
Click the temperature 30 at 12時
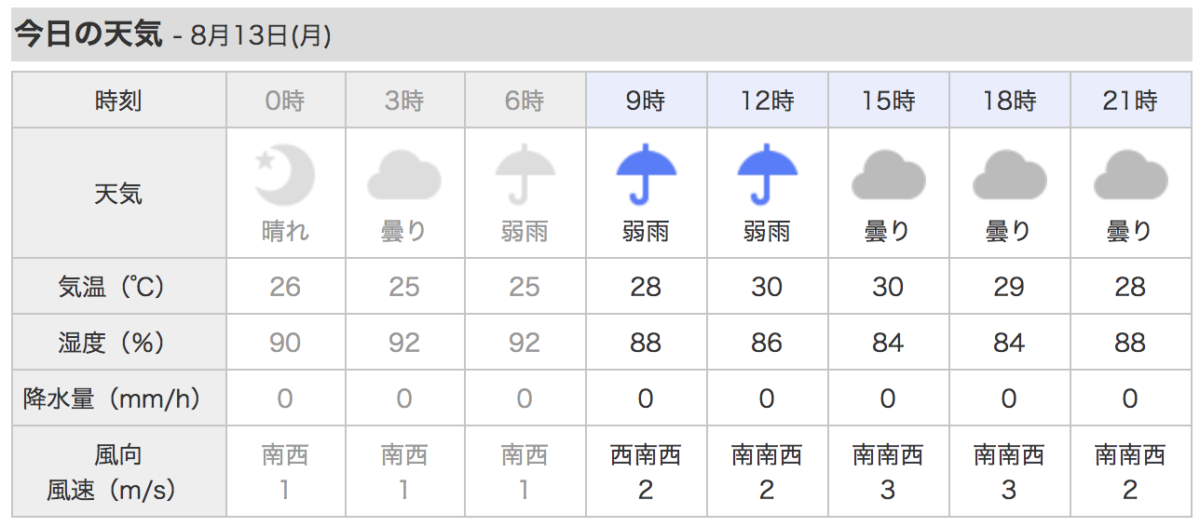pyautogui.click(x=767, y=287)
